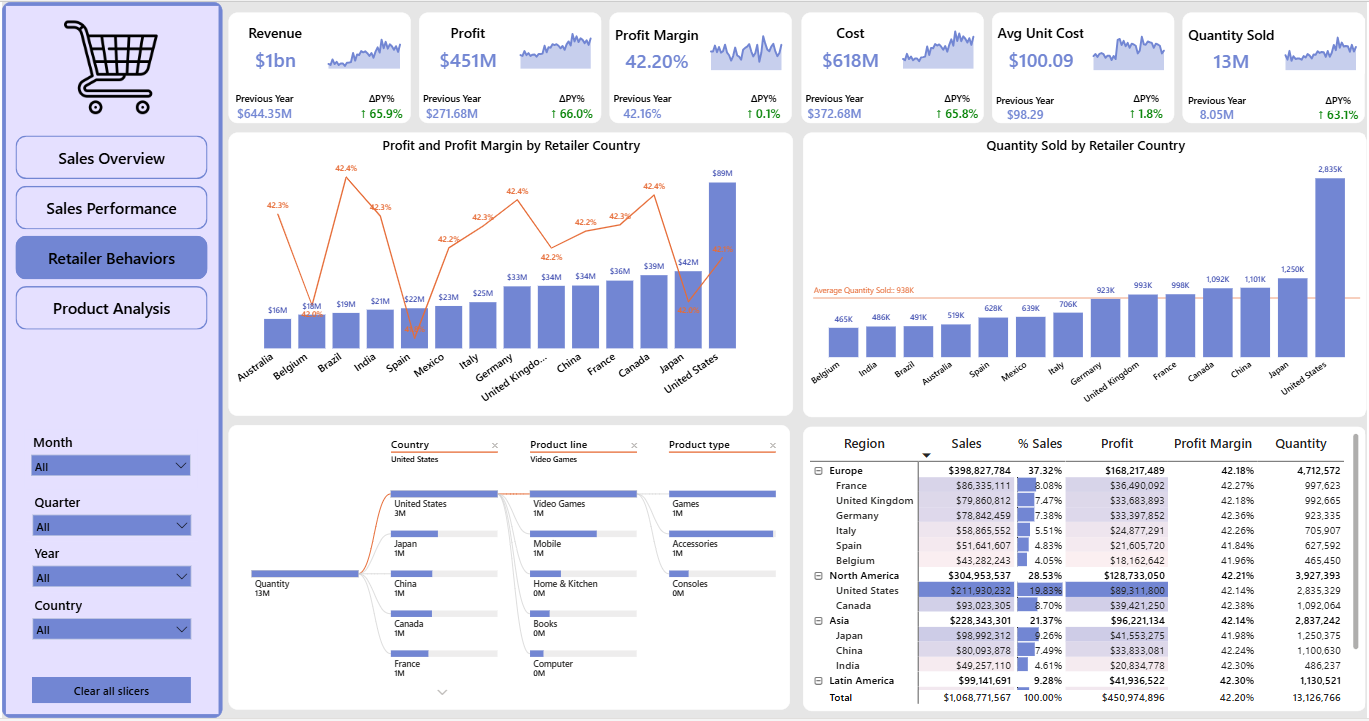
Task: Remove the Product line level with X
Action: (633, 446)
